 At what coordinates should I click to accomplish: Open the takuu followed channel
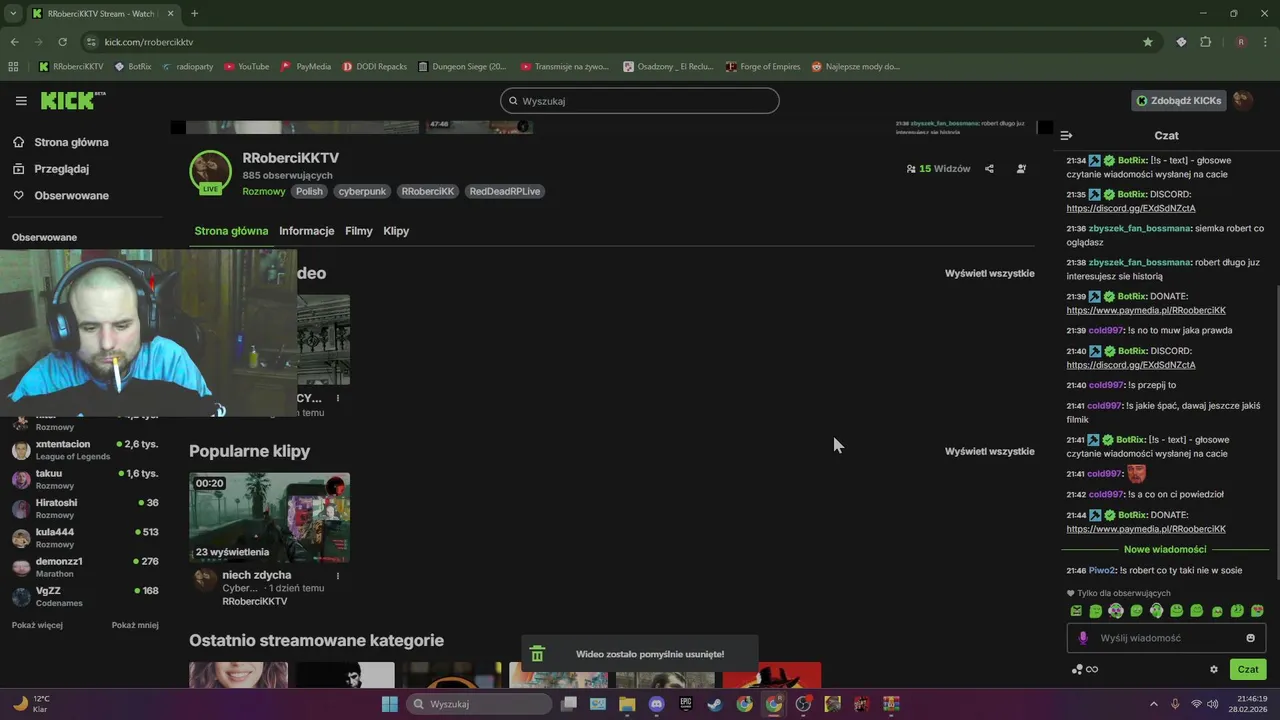pos(85,479)
